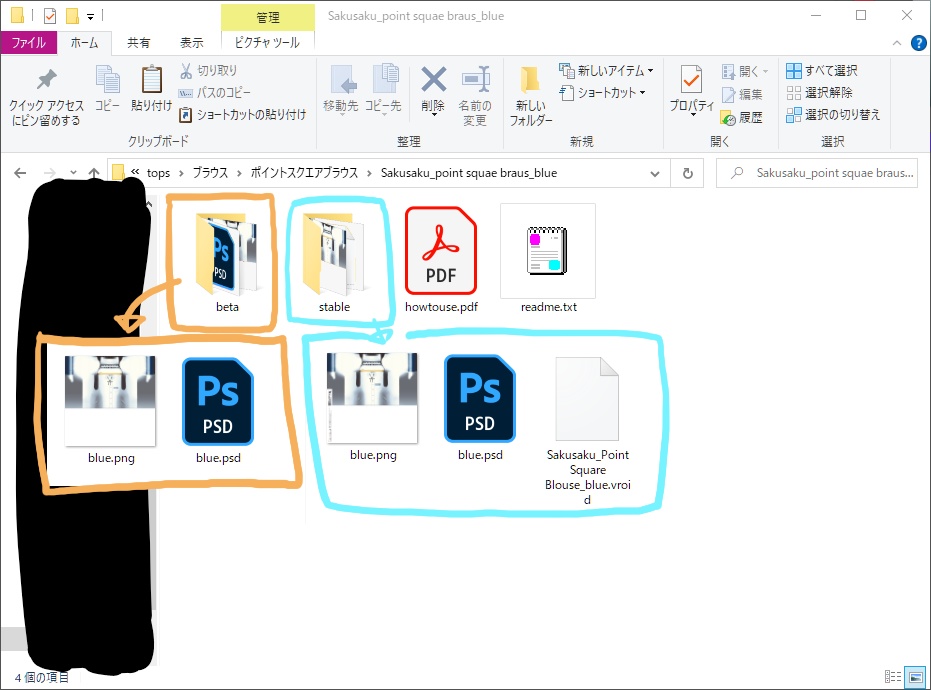The width and height of the screenshot is (931, 690).
Task: Select the howtouse.pdf file
Action: (441, 260)
